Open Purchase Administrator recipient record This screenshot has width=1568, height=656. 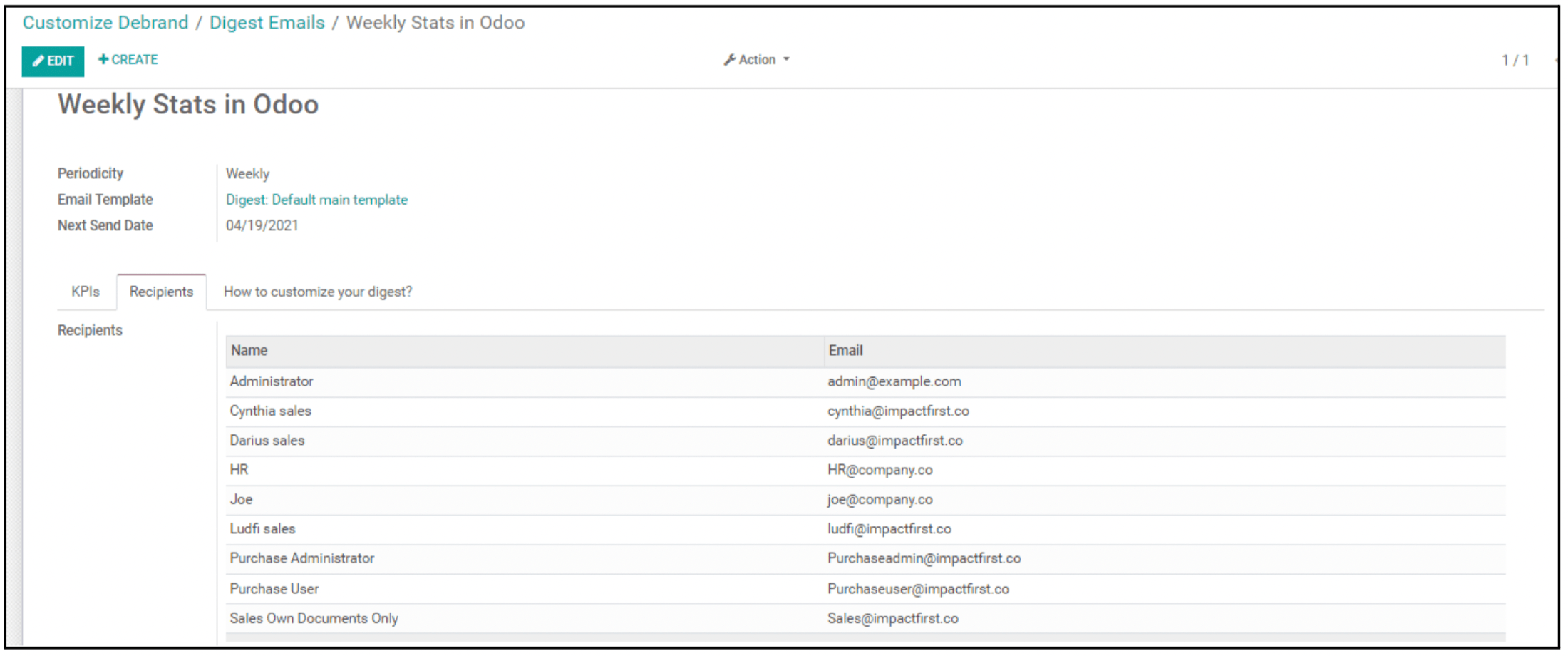pyautogui.click(x=301, y=558)
